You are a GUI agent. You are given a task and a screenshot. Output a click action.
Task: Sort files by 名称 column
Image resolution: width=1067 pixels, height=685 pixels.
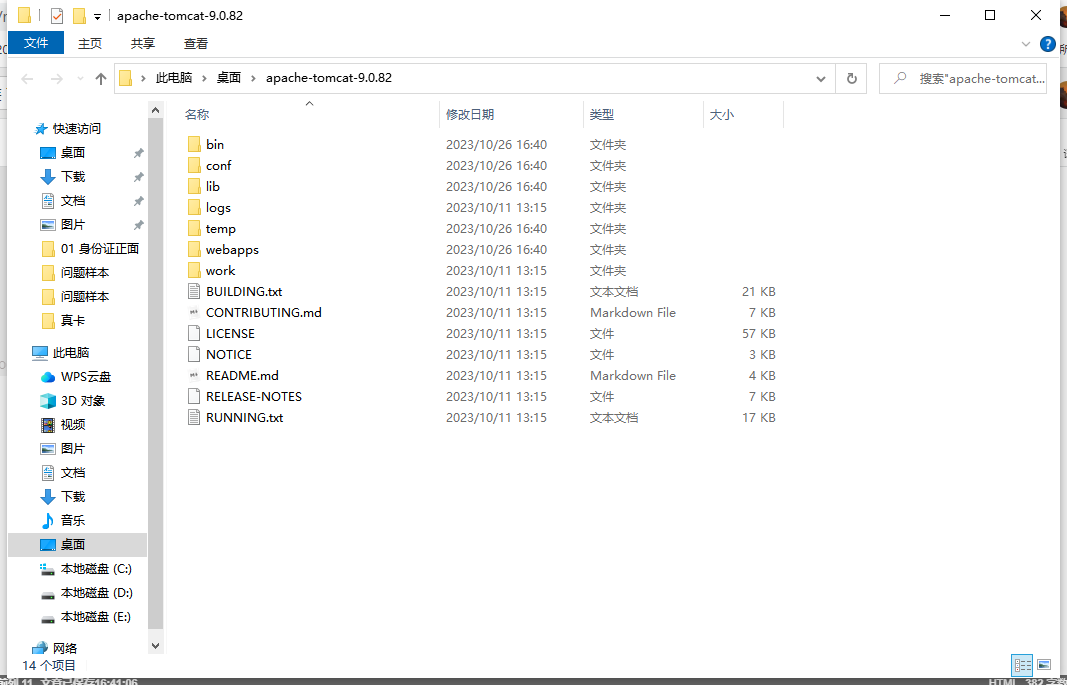click(x=197, y=115)
